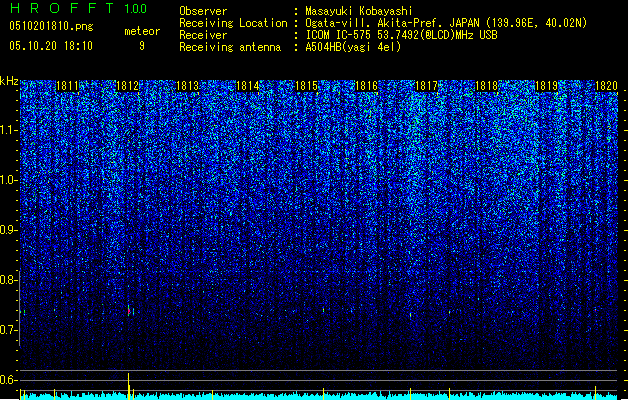Click the Observer label

(203, 11)
